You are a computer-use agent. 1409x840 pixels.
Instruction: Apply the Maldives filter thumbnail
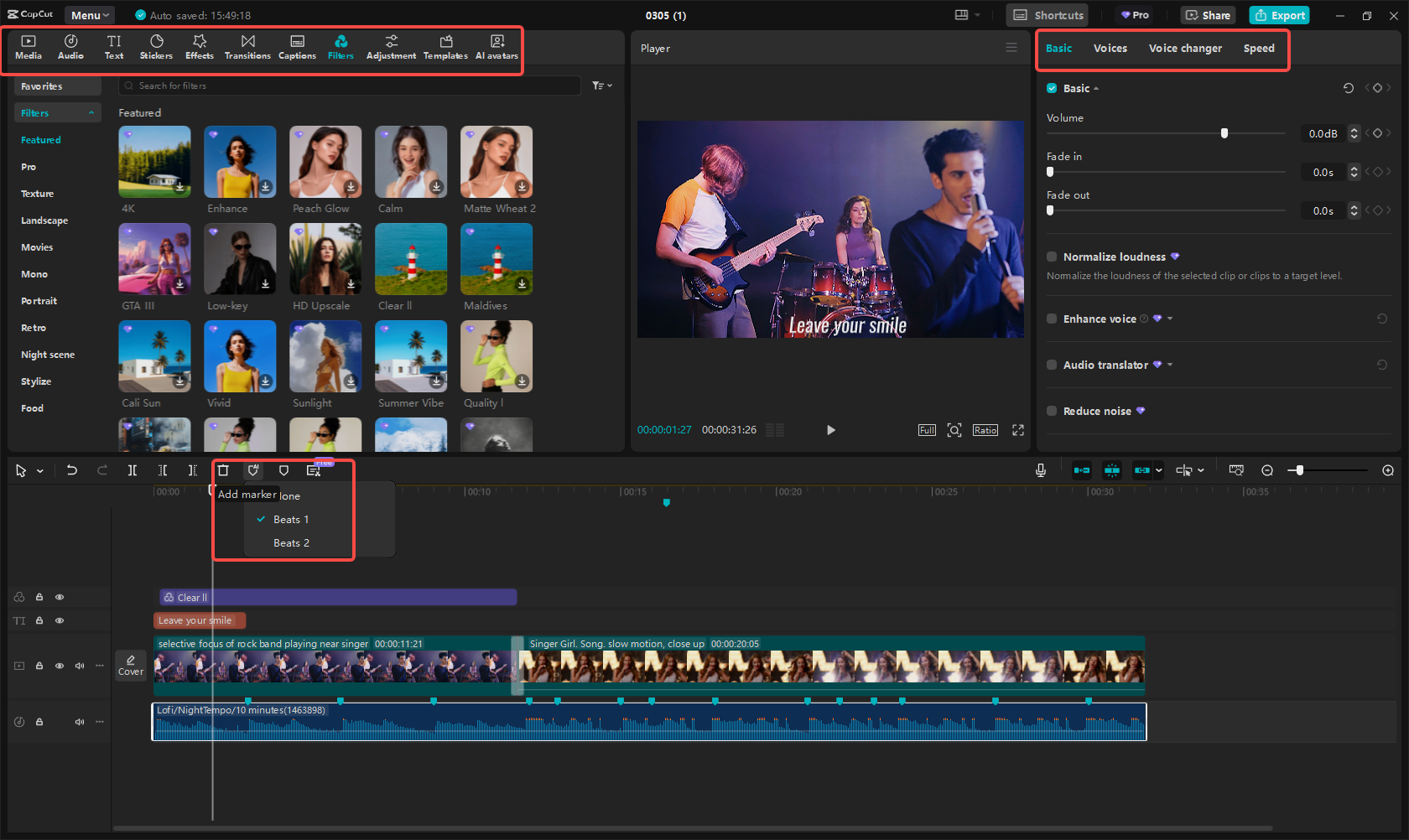pos(496,258)
